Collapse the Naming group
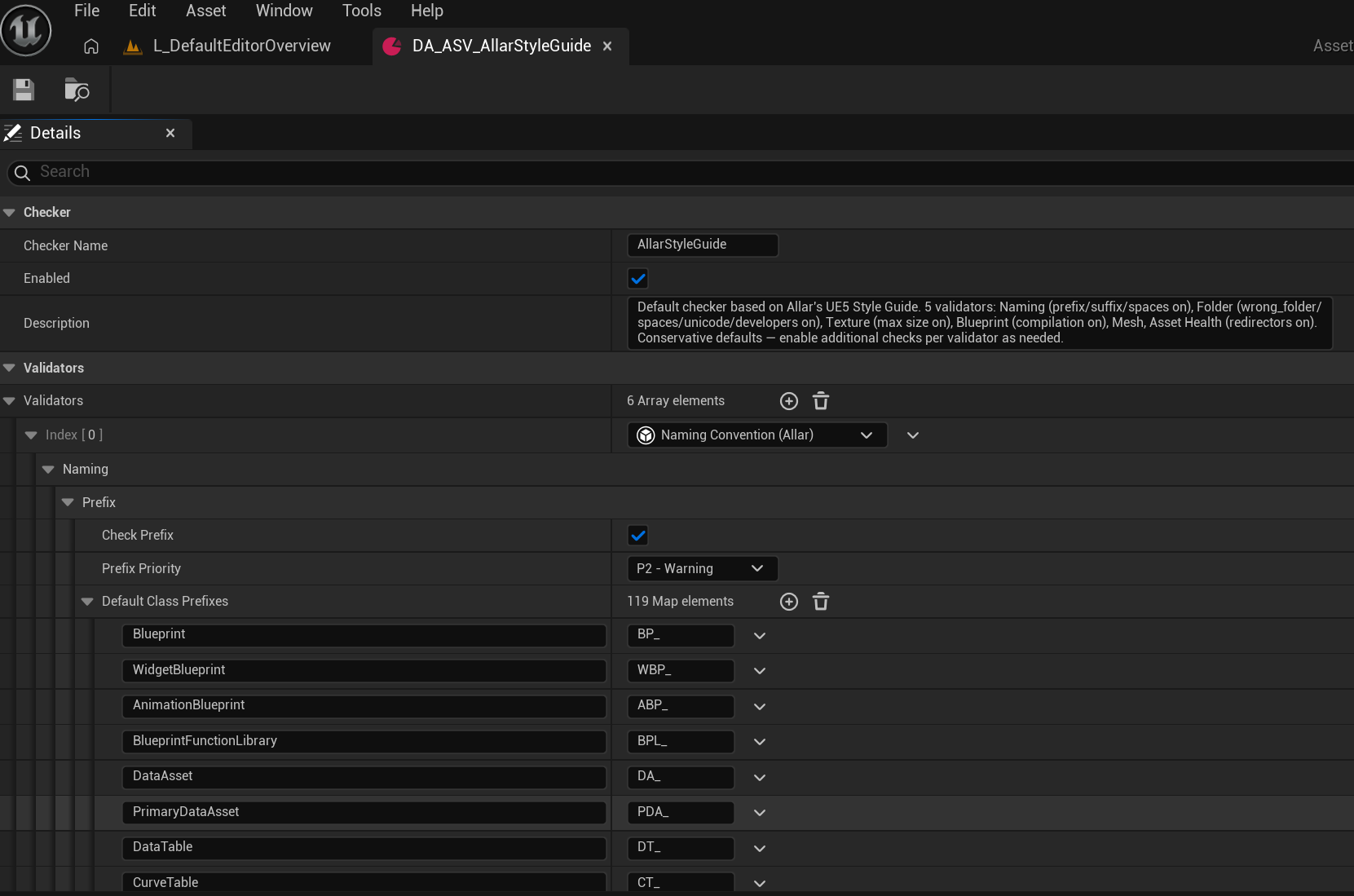Screen dimensions: 1354x896 coord(48,470)
